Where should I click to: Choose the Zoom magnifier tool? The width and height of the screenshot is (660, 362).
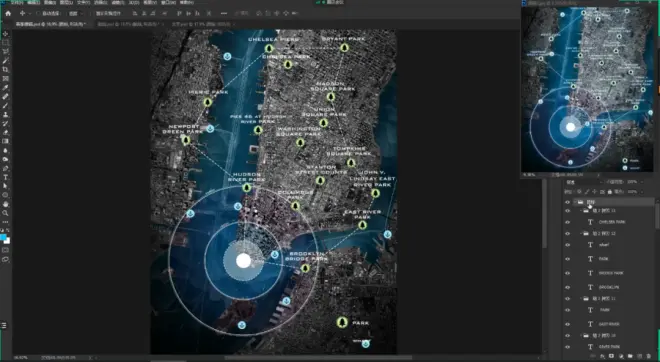5,213
